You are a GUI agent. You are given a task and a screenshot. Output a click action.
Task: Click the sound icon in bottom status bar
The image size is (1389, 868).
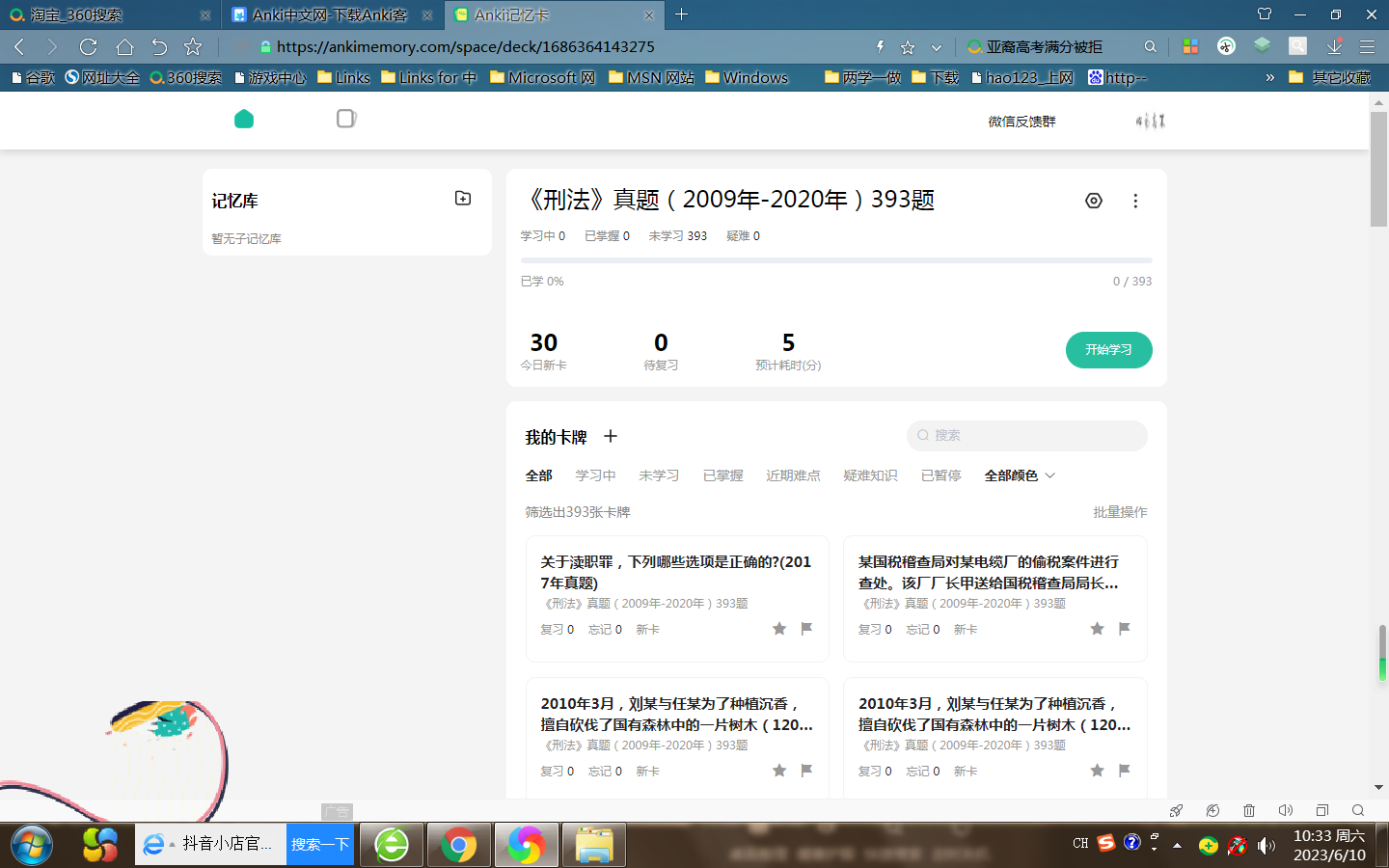[1285, 811]
